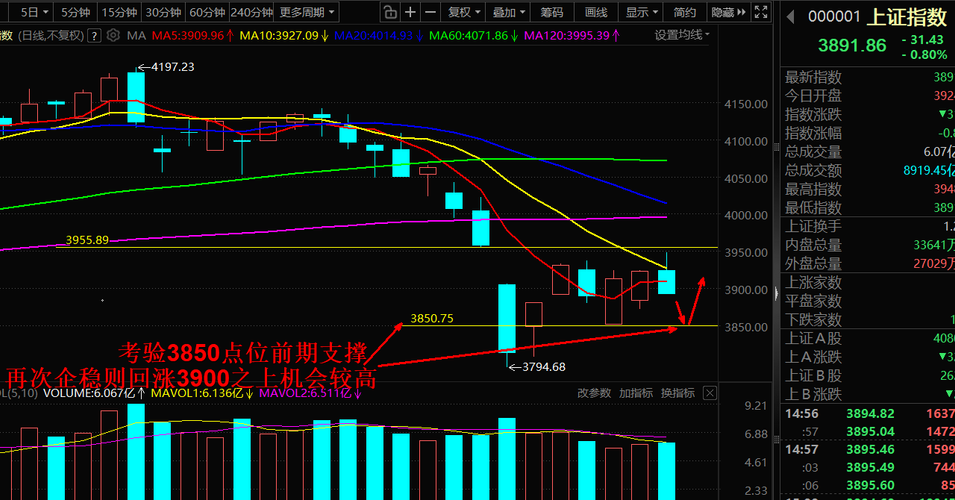Click 加指标 link
The width and height of the screenshot is (955, 500).
coord(636,393)
